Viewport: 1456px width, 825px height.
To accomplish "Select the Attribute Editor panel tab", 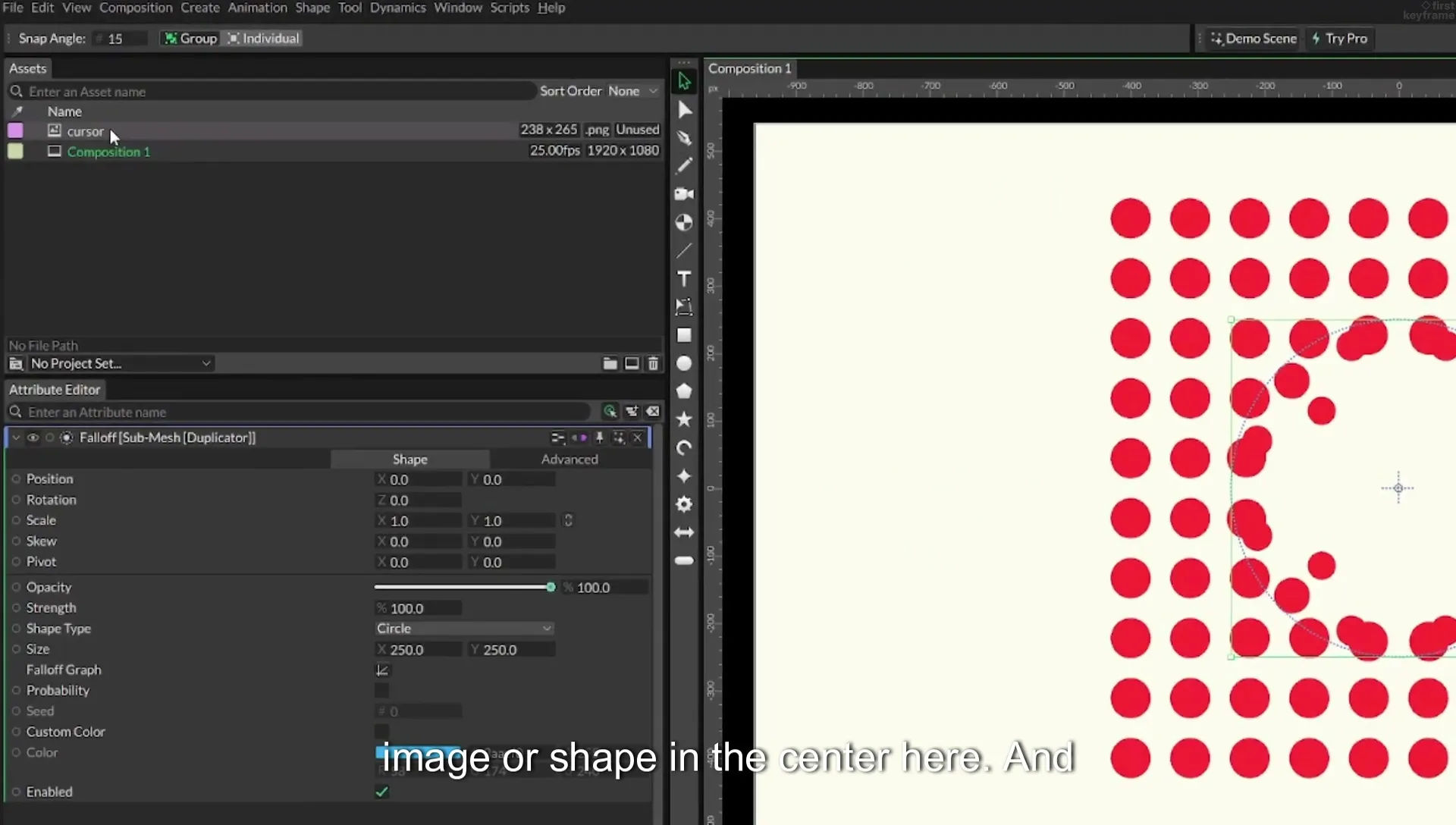I will point(55,390).
